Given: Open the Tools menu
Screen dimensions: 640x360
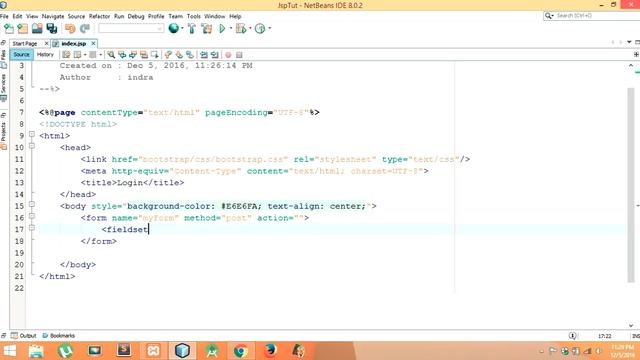Looking at the screenshot, I should (x=193, y=16).
